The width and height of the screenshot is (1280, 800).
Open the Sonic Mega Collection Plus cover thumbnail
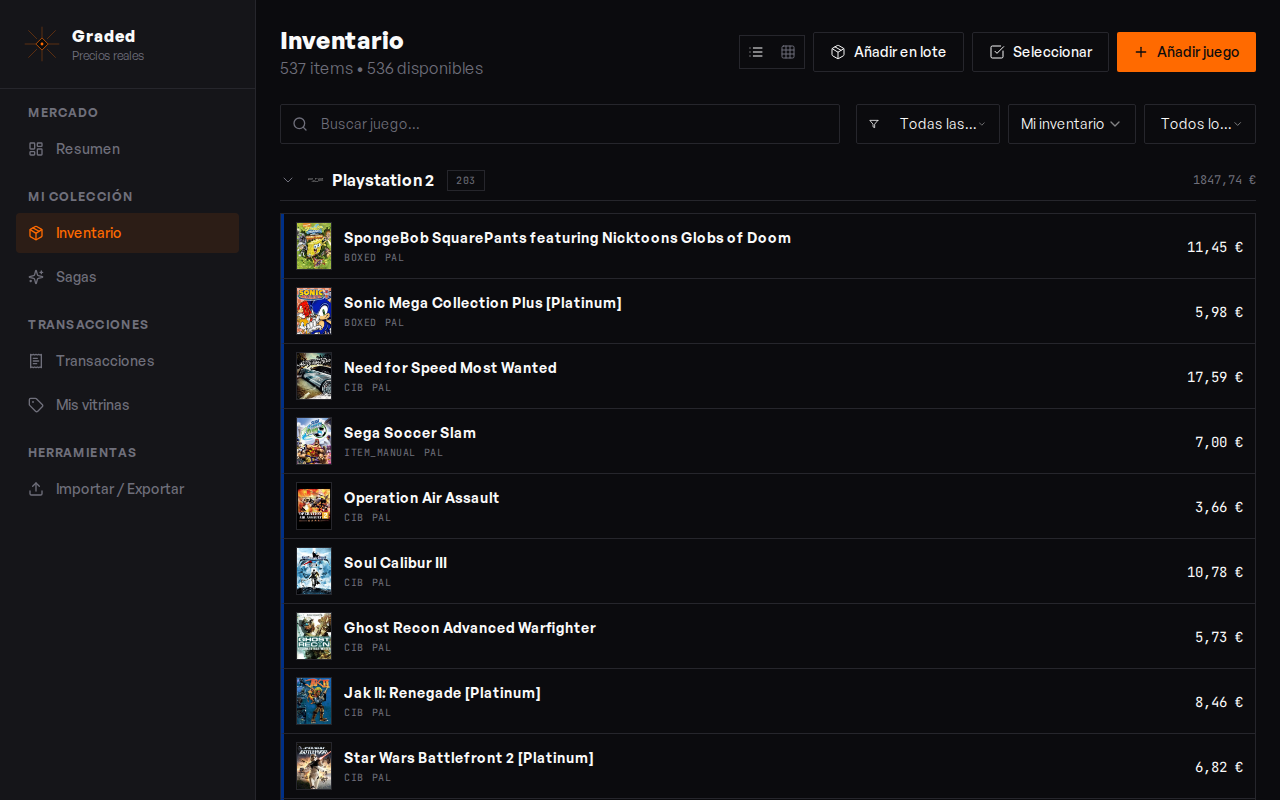click(x=314, y=311)
